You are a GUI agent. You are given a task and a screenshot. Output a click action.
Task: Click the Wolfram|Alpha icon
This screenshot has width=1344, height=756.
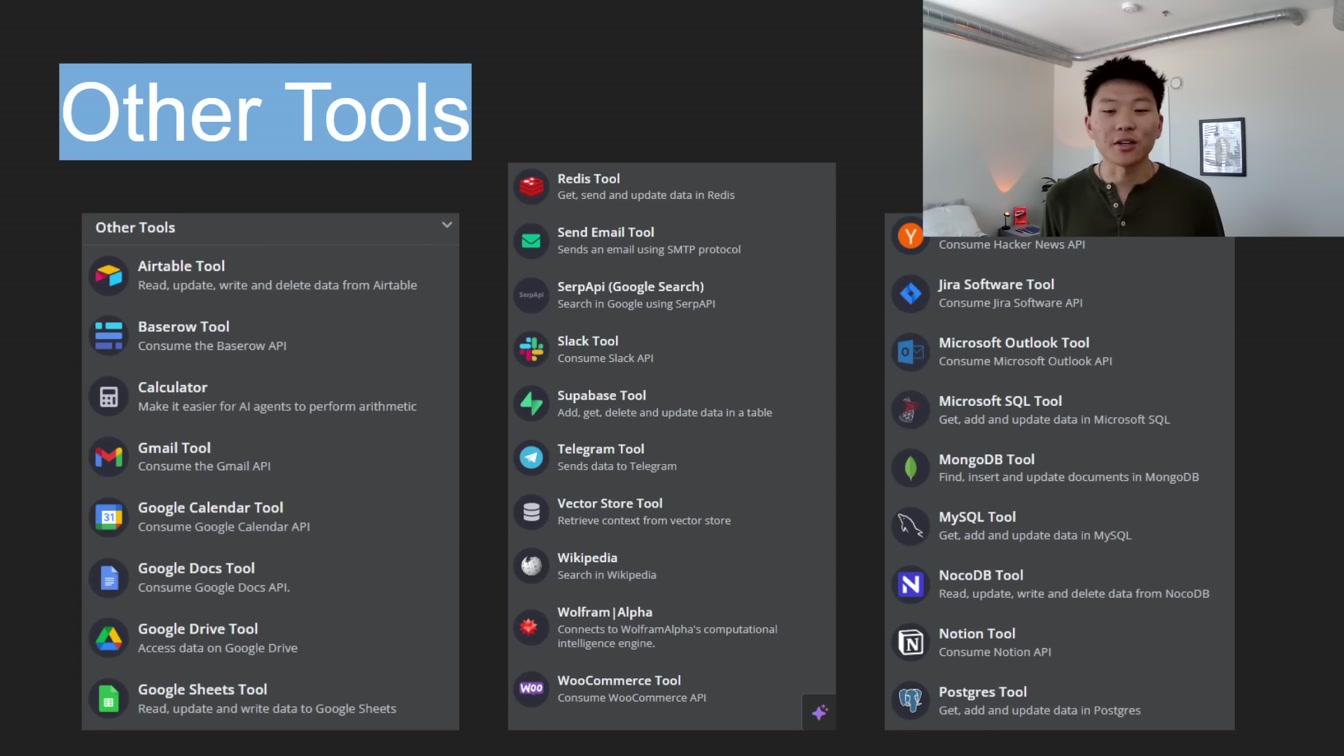tap(531, 627)
